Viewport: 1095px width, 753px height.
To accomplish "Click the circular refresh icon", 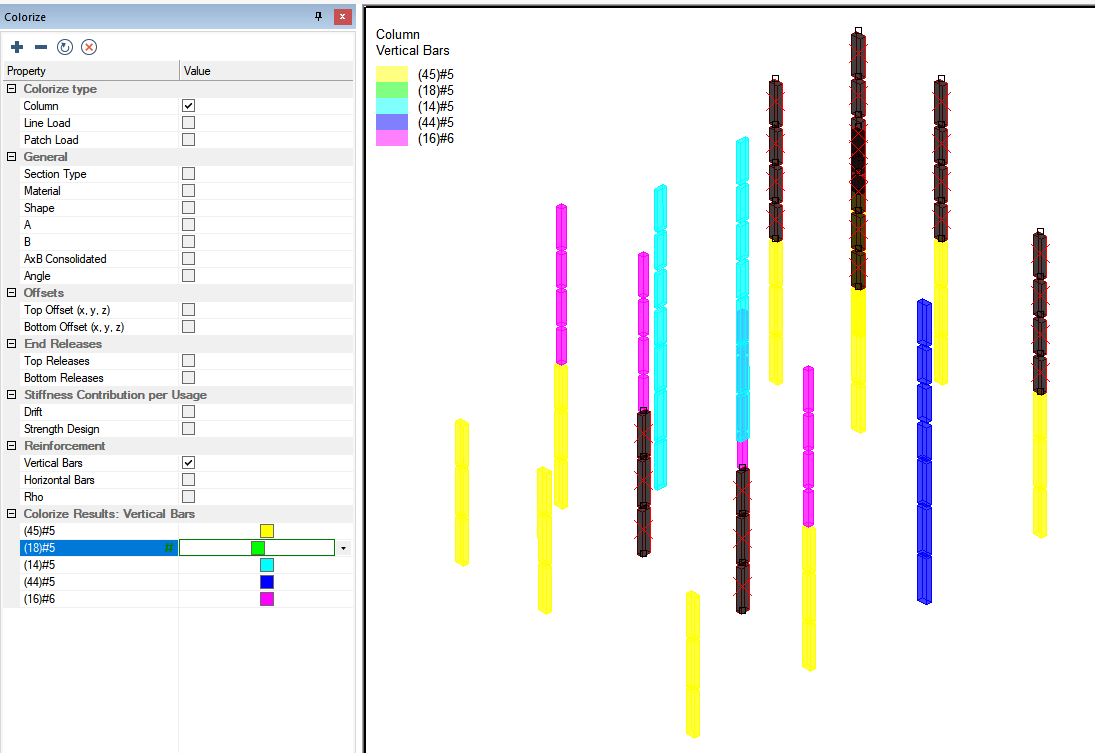I will [x=65, y=47].
